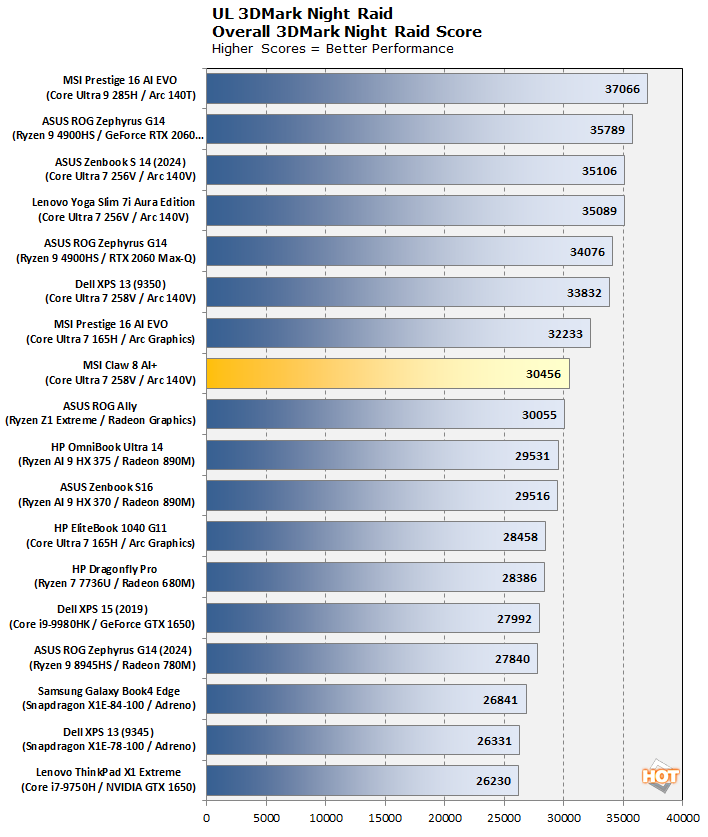
Task: Click label 'Dell XPS 15 (2019)'
Action: 103,610
